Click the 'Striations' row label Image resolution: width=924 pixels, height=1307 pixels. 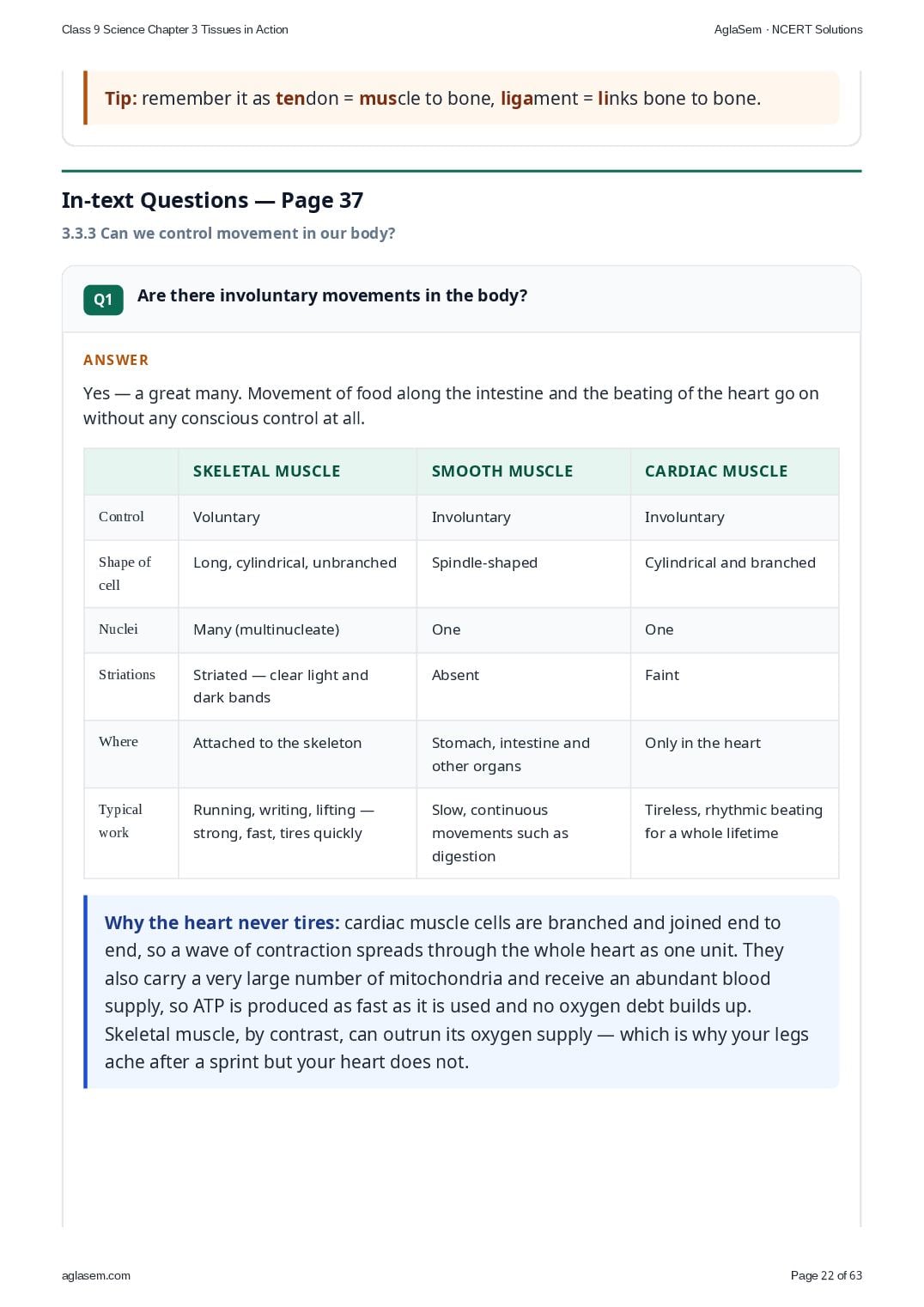(x=127, y=675)
